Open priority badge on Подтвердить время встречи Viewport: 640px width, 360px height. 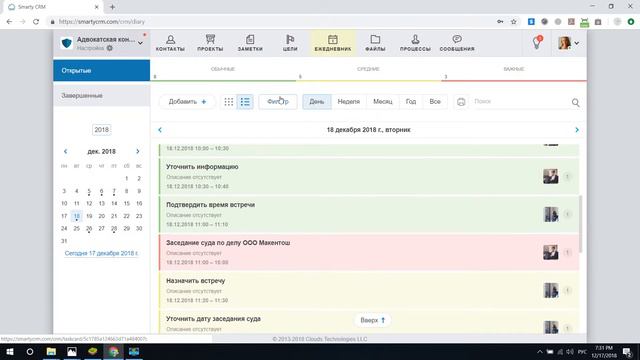pos(567,214)
